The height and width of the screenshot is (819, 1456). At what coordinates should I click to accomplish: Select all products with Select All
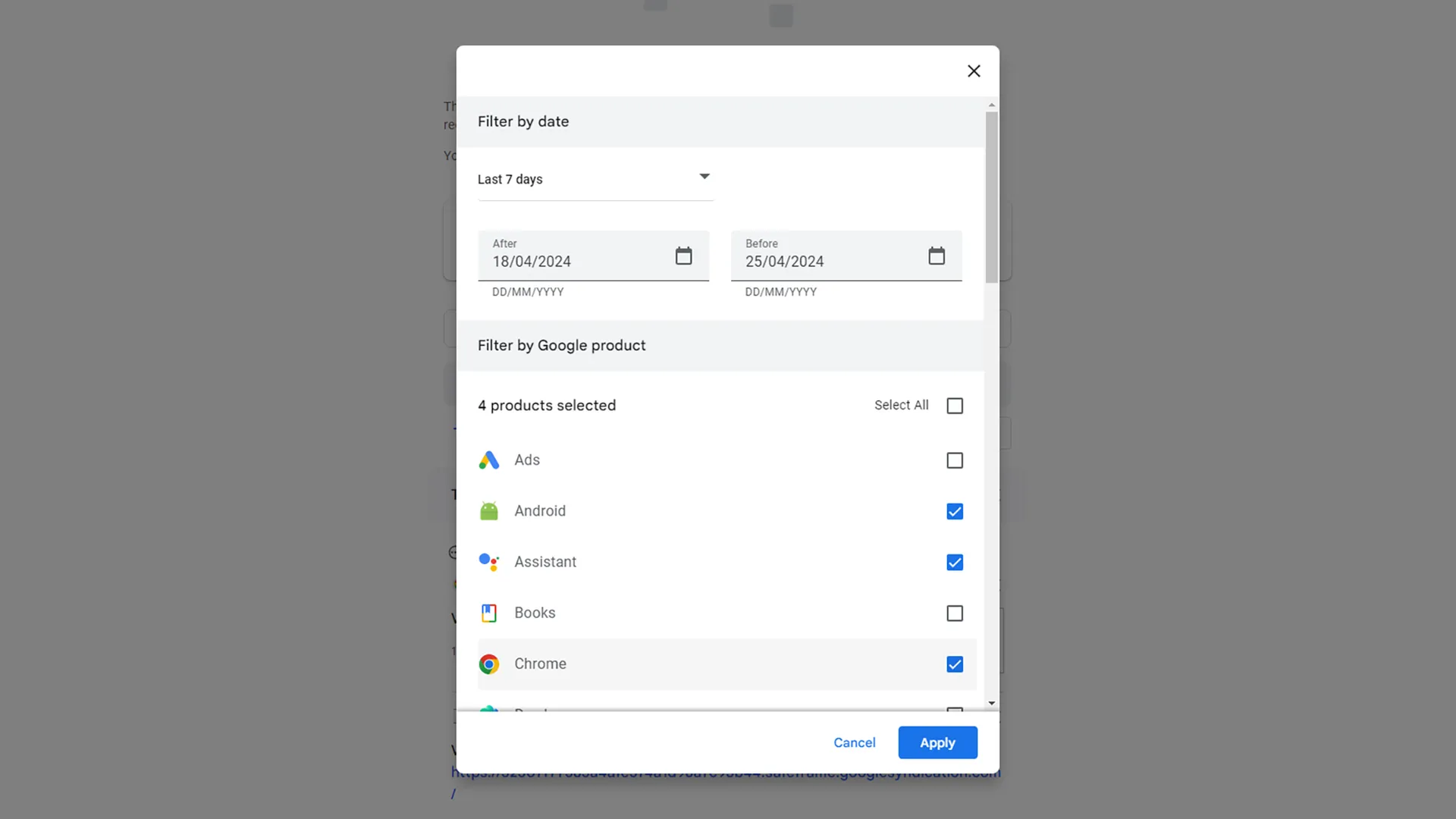tap(955, 405)
